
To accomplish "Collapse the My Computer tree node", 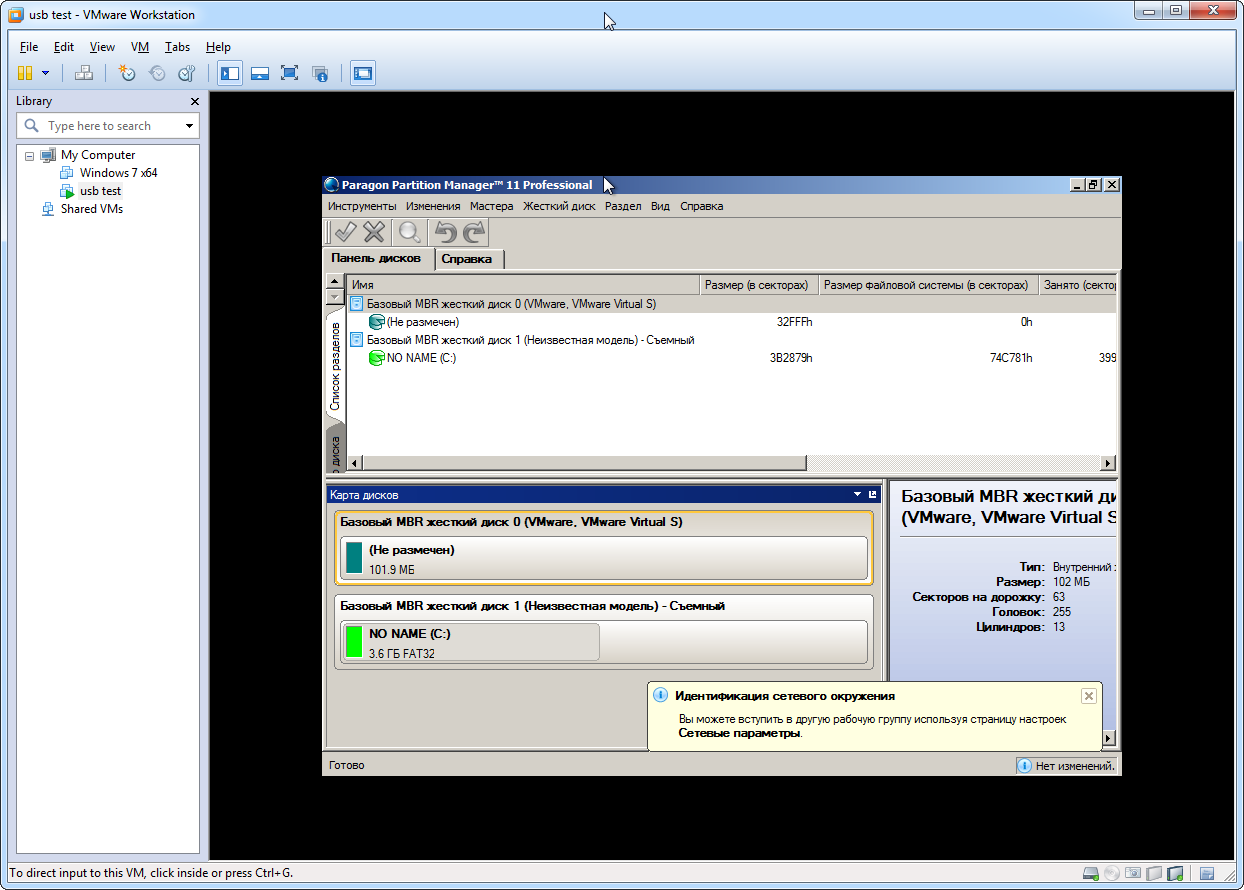I will click(x=30, y=156).
